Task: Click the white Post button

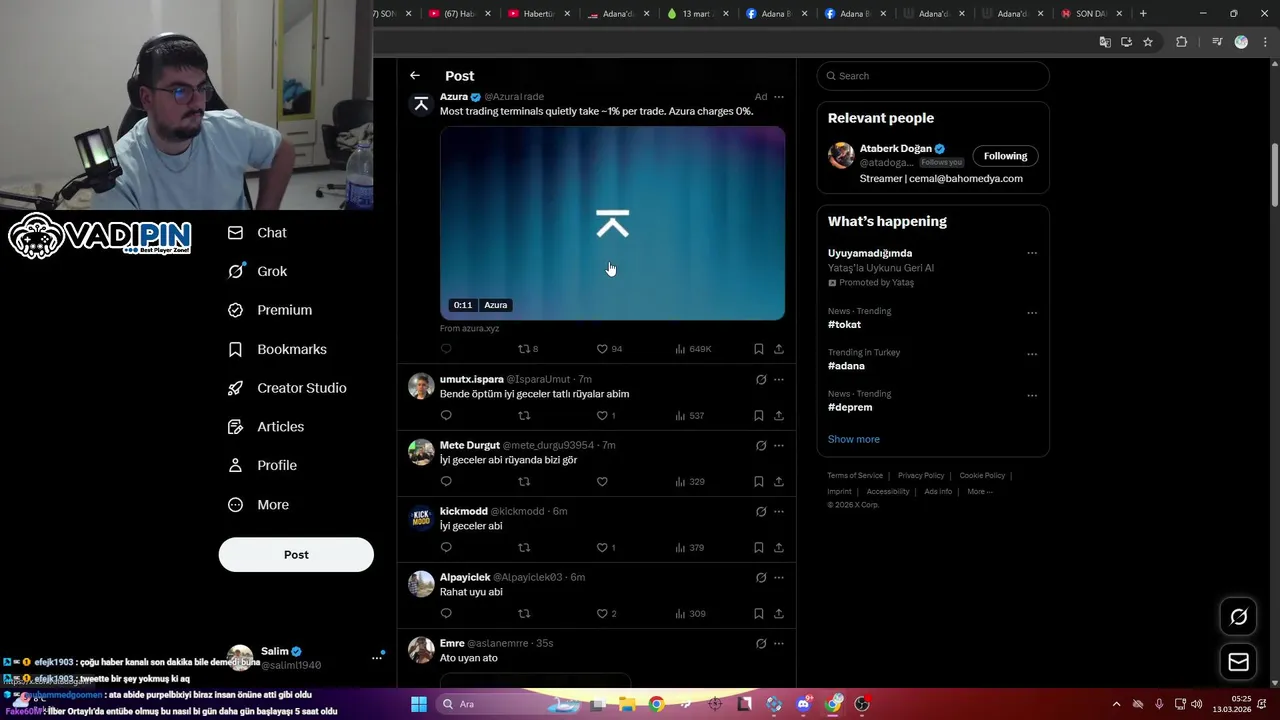Action: pos(296,555)
